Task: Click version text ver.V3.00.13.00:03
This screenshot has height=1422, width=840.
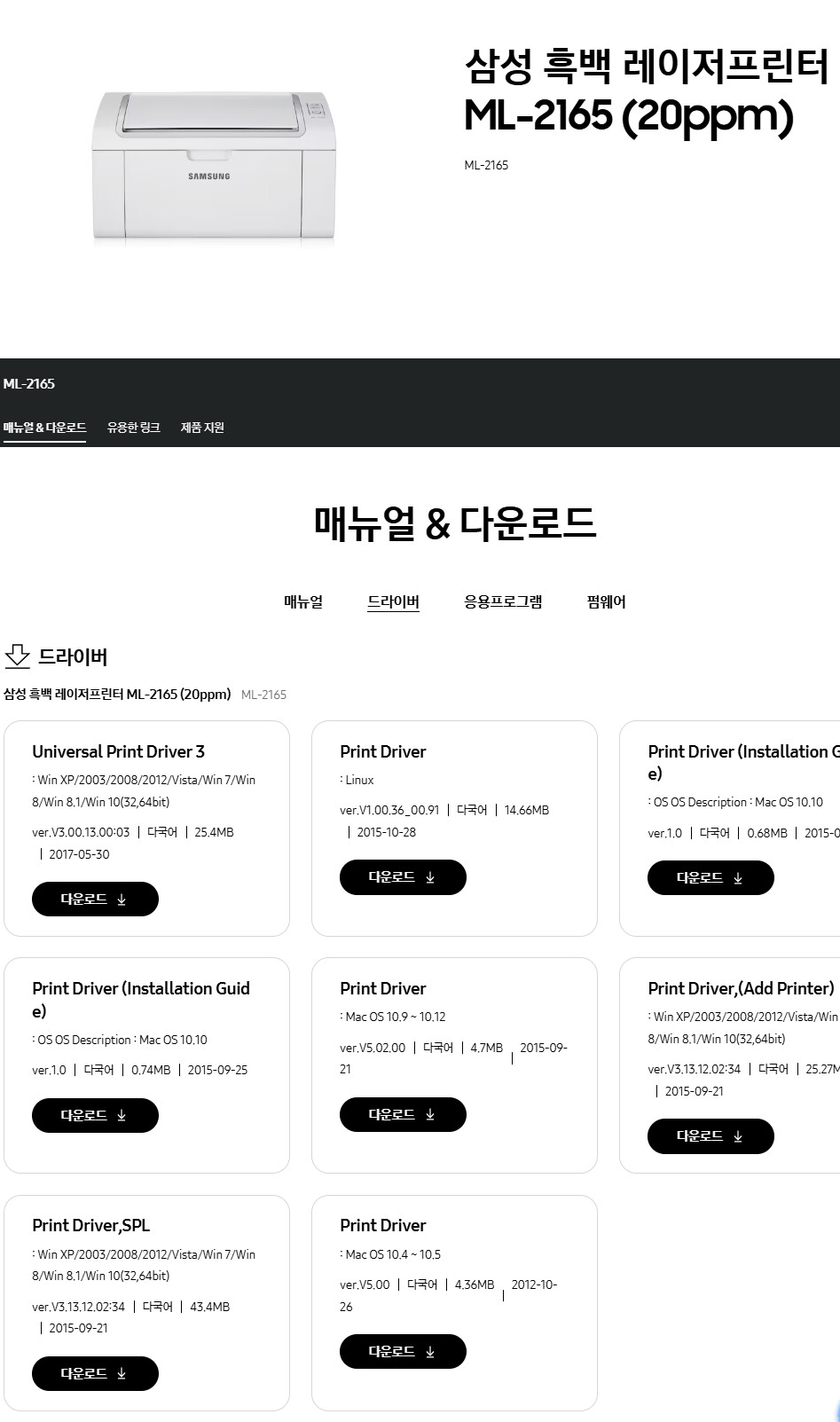Action: click(x=81, y=832)
